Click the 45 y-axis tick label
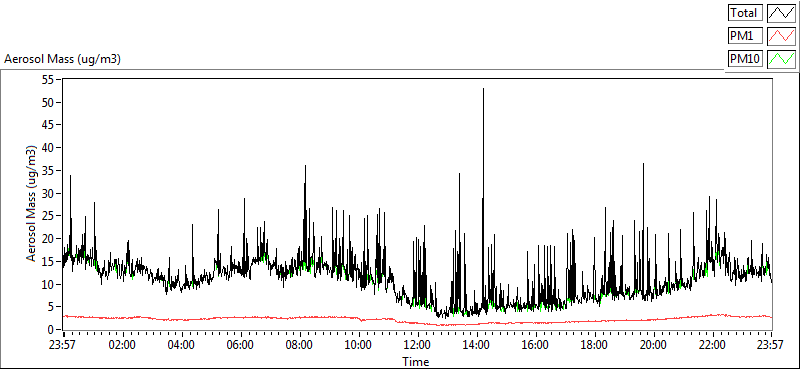 click(48, 125)
